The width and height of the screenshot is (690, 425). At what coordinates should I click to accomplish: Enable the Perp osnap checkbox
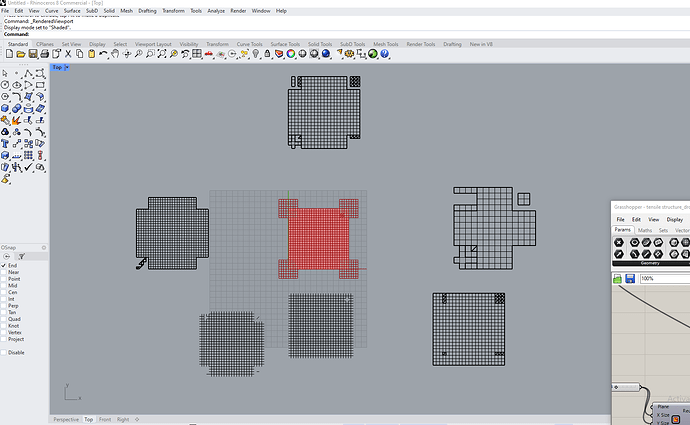click(x=4, y=306)
